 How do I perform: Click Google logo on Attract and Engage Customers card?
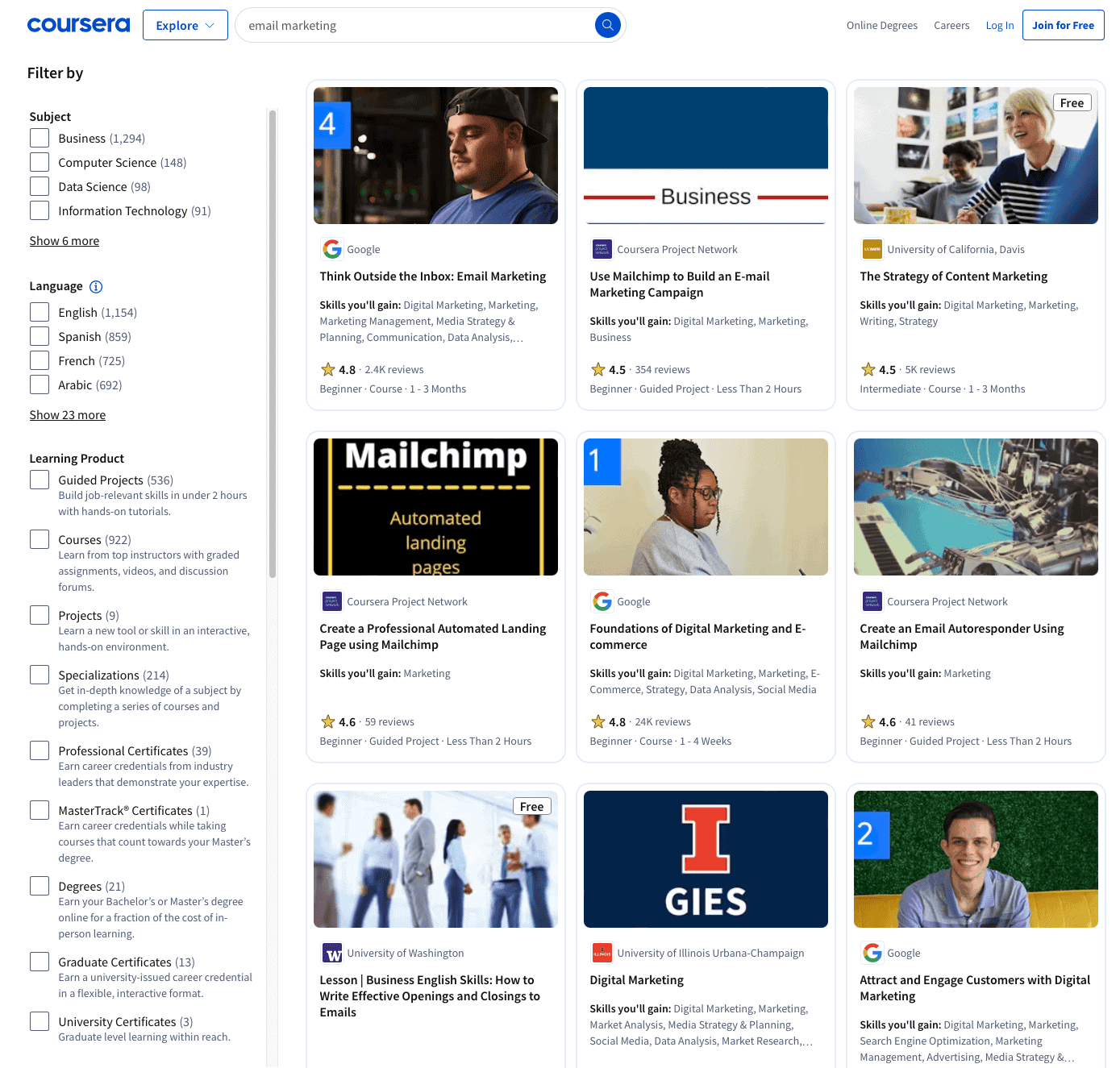click(x=872, y=953)
